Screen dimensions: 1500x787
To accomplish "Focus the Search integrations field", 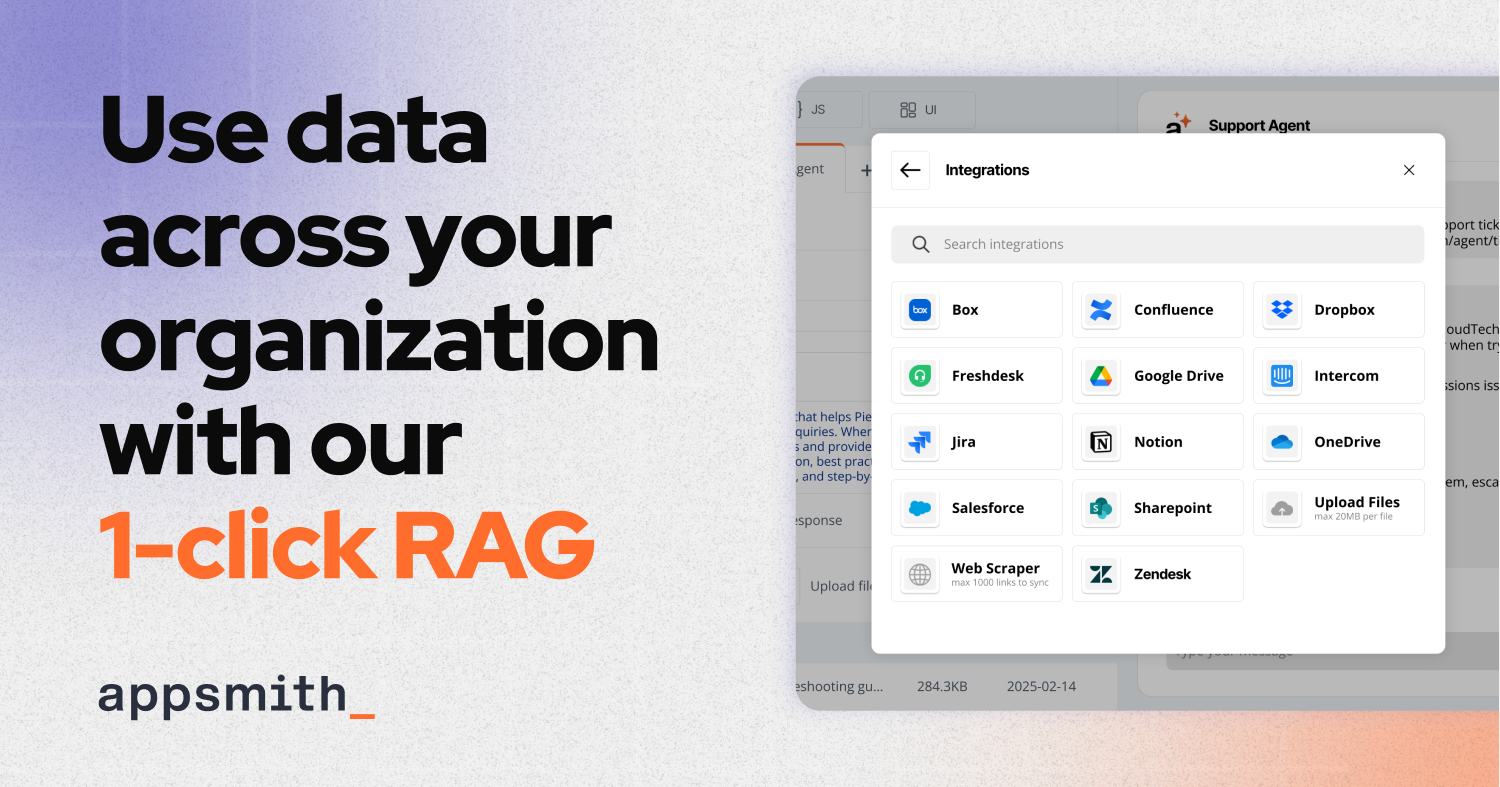I will pyautogui.click(x=1157, y=244).
